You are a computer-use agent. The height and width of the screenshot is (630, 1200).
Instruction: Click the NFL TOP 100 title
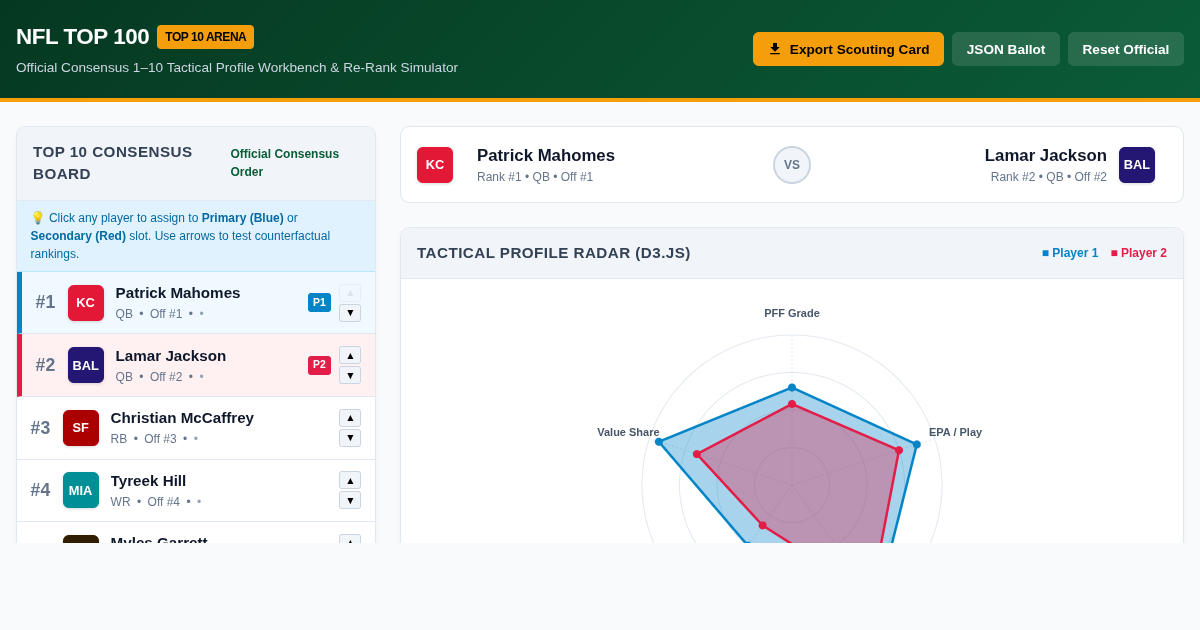pos(82,37)
